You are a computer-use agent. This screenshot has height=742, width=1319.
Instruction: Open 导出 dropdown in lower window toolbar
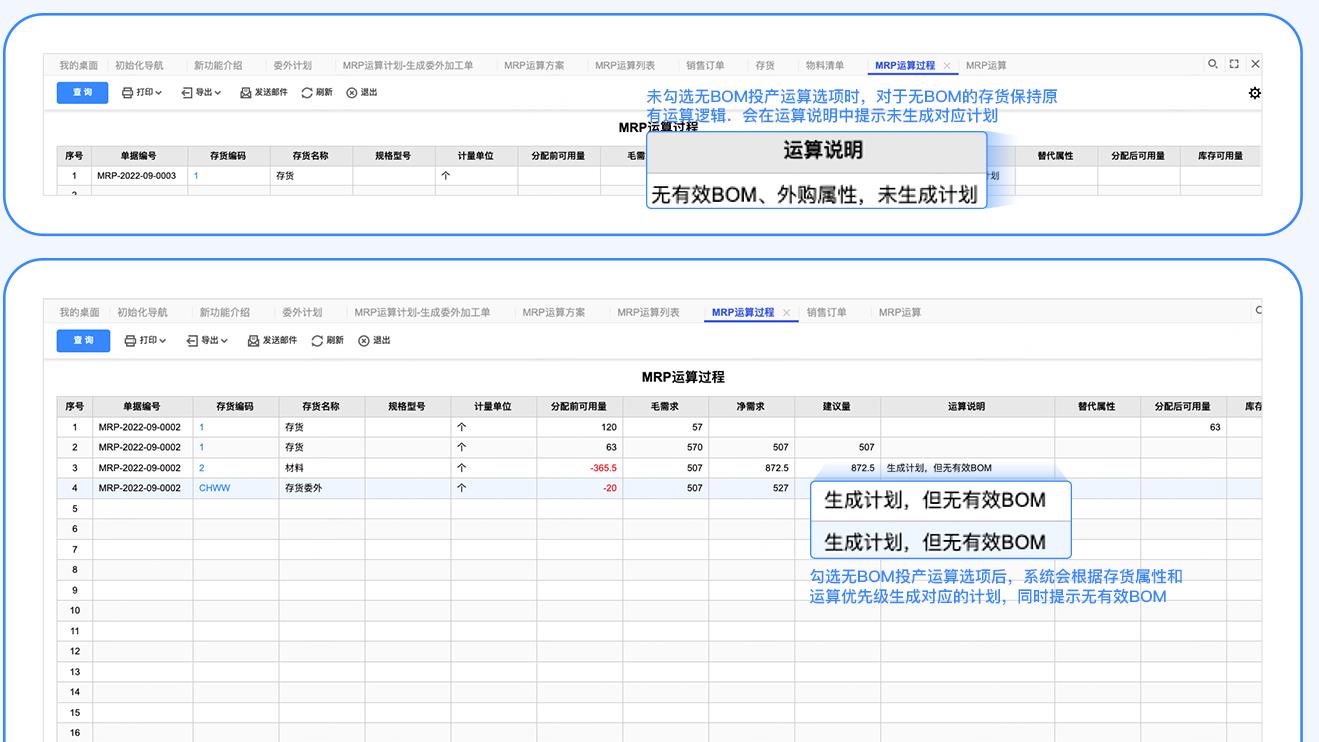pos(207,340)
